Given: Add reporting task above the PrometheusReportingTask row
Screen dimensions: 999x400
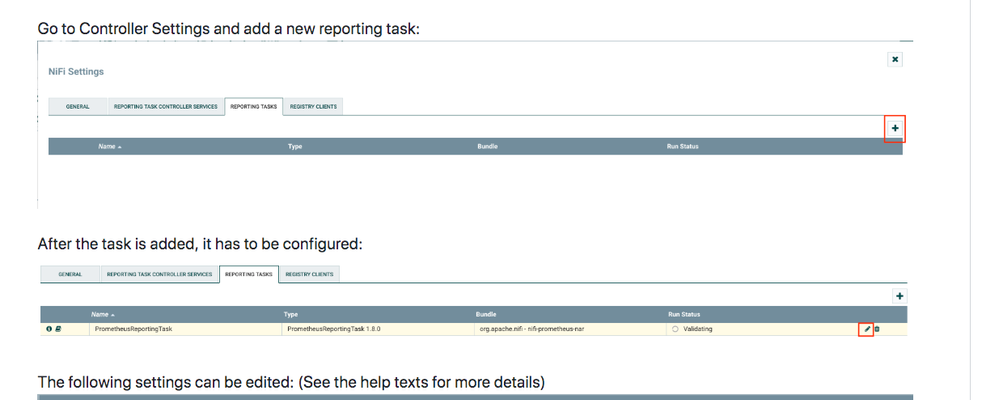Looking at the screenshot, I should (x=899, y=296).
